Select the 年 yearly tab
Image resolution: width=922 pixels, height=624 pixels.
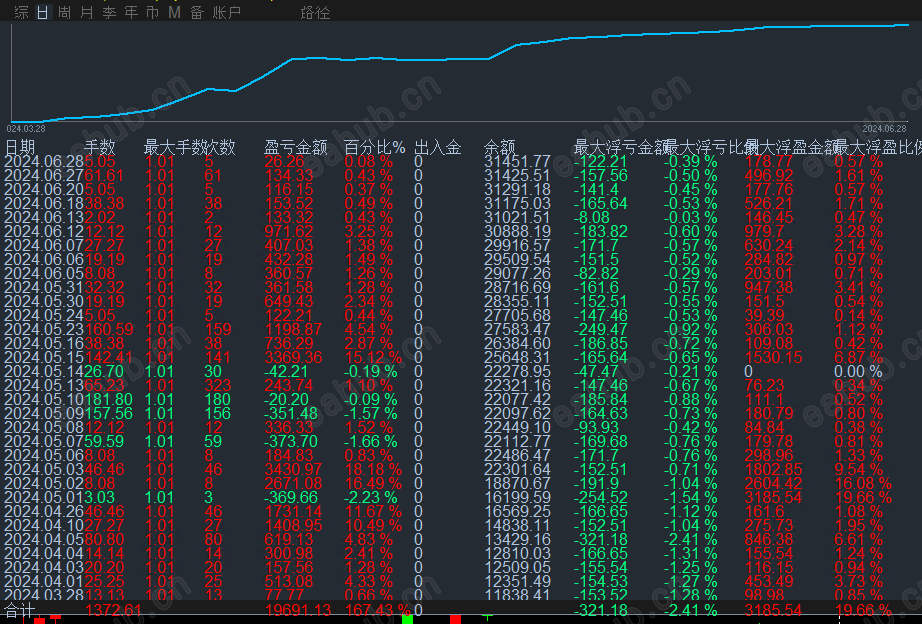(x=131, y=12)
